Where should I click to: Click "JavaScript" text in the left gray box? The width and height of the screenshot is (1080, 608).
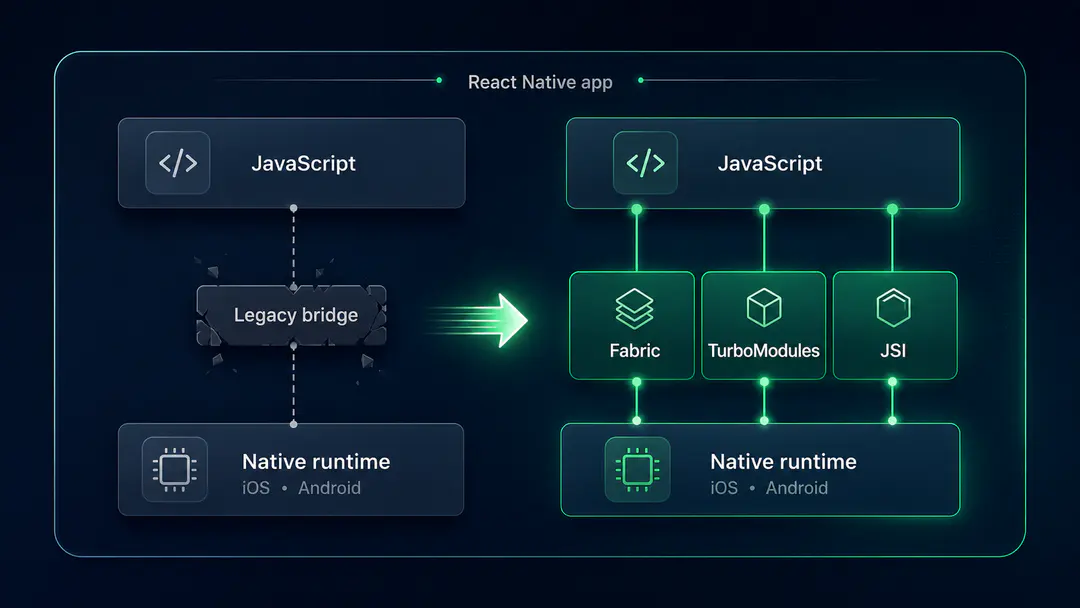pos(303,163)
